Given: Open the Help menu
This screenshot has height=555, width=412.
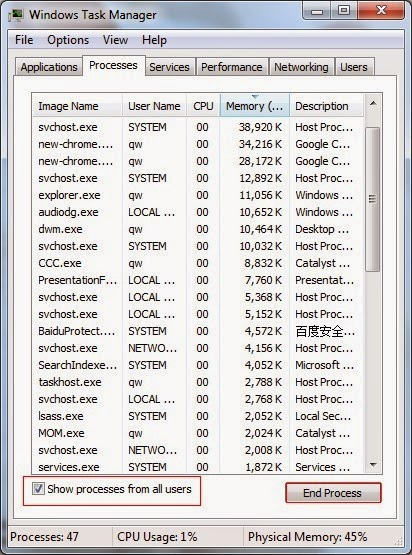Looking at the screenshot, I should pyautogui.click(x=154, y=40).
